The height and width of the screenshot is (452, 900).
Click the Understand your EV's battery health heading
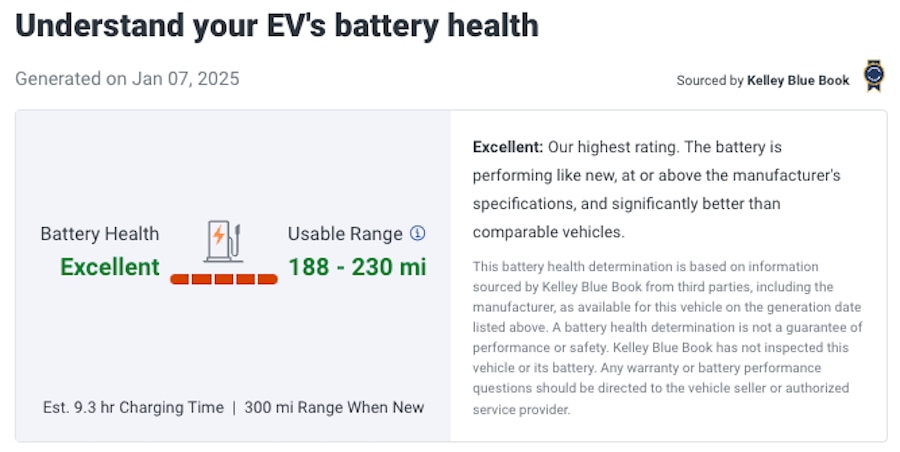coord(277,26)
